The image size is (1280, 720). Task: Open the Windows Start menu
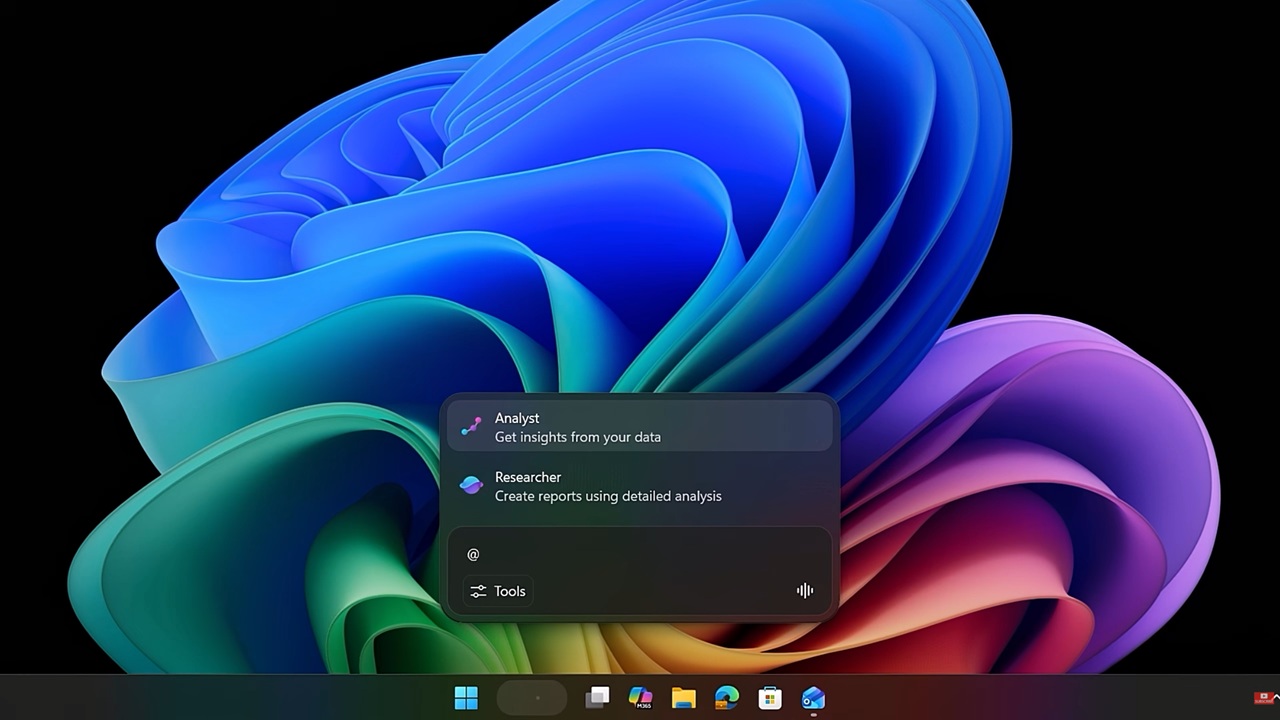(466, 697)
